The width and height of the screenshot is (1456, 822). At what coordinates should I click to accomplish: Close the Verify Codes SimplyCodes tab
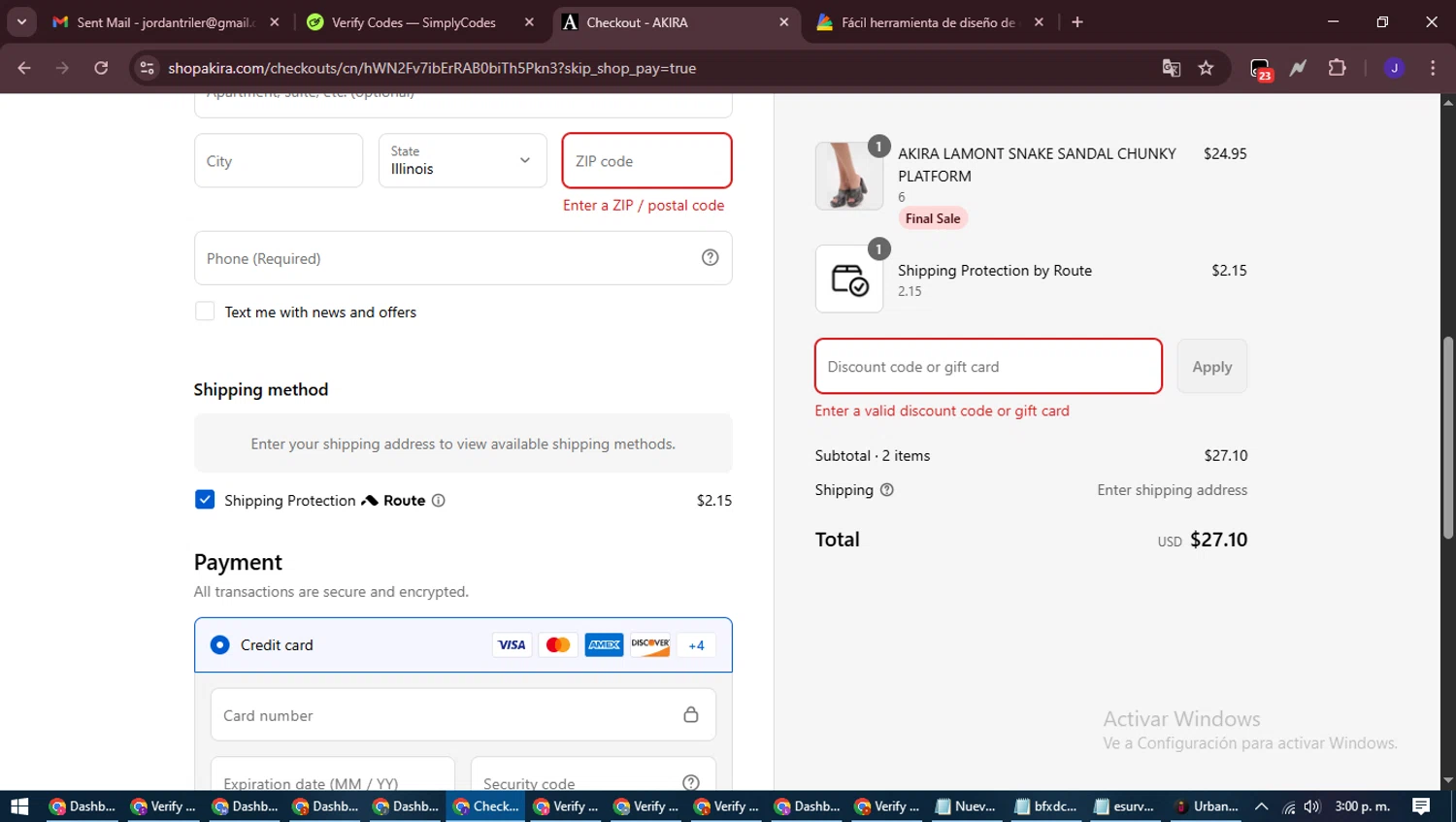529,22
